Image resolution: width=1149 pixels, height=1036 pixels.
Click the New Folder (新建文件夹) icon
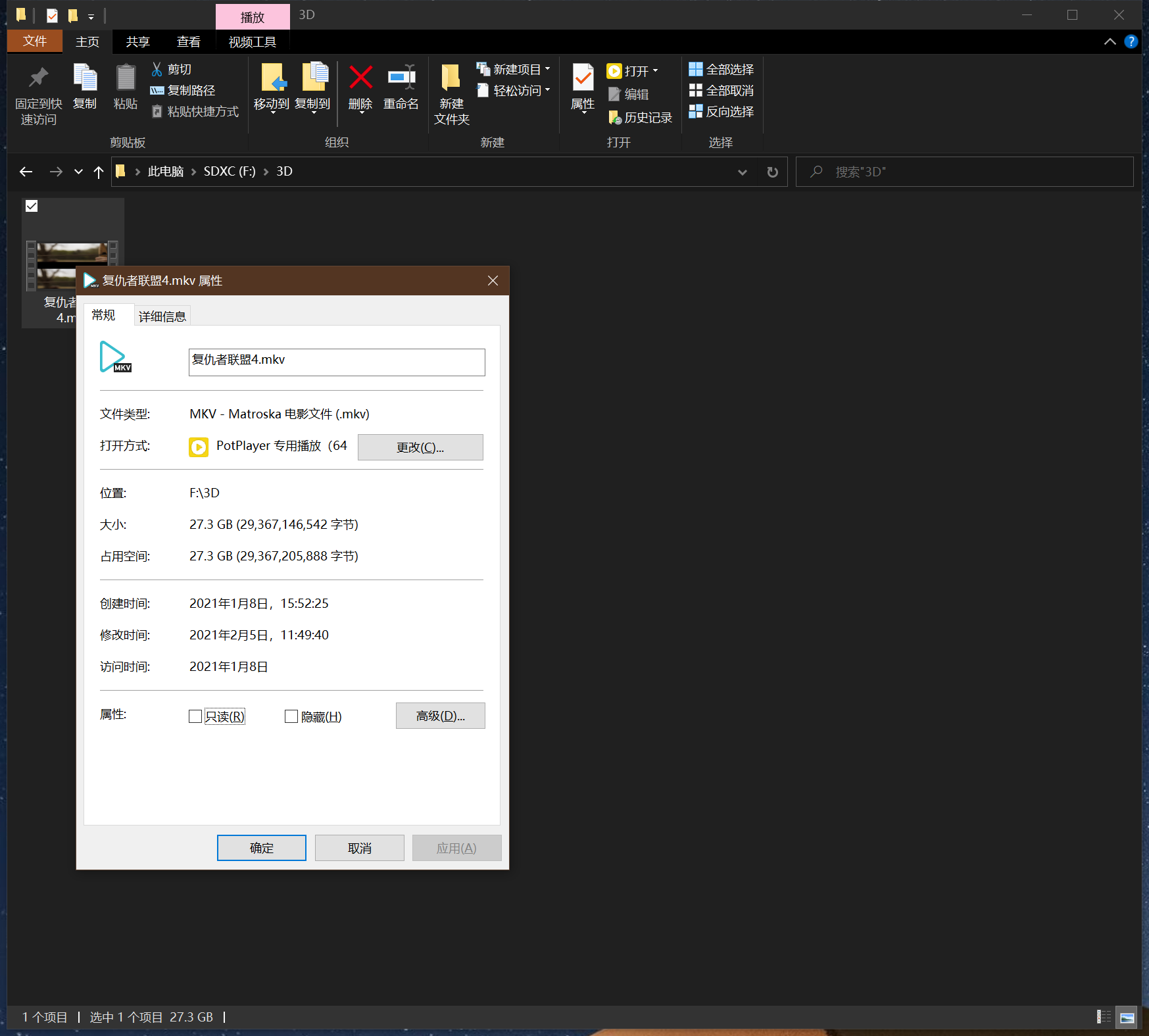(451, 78)
